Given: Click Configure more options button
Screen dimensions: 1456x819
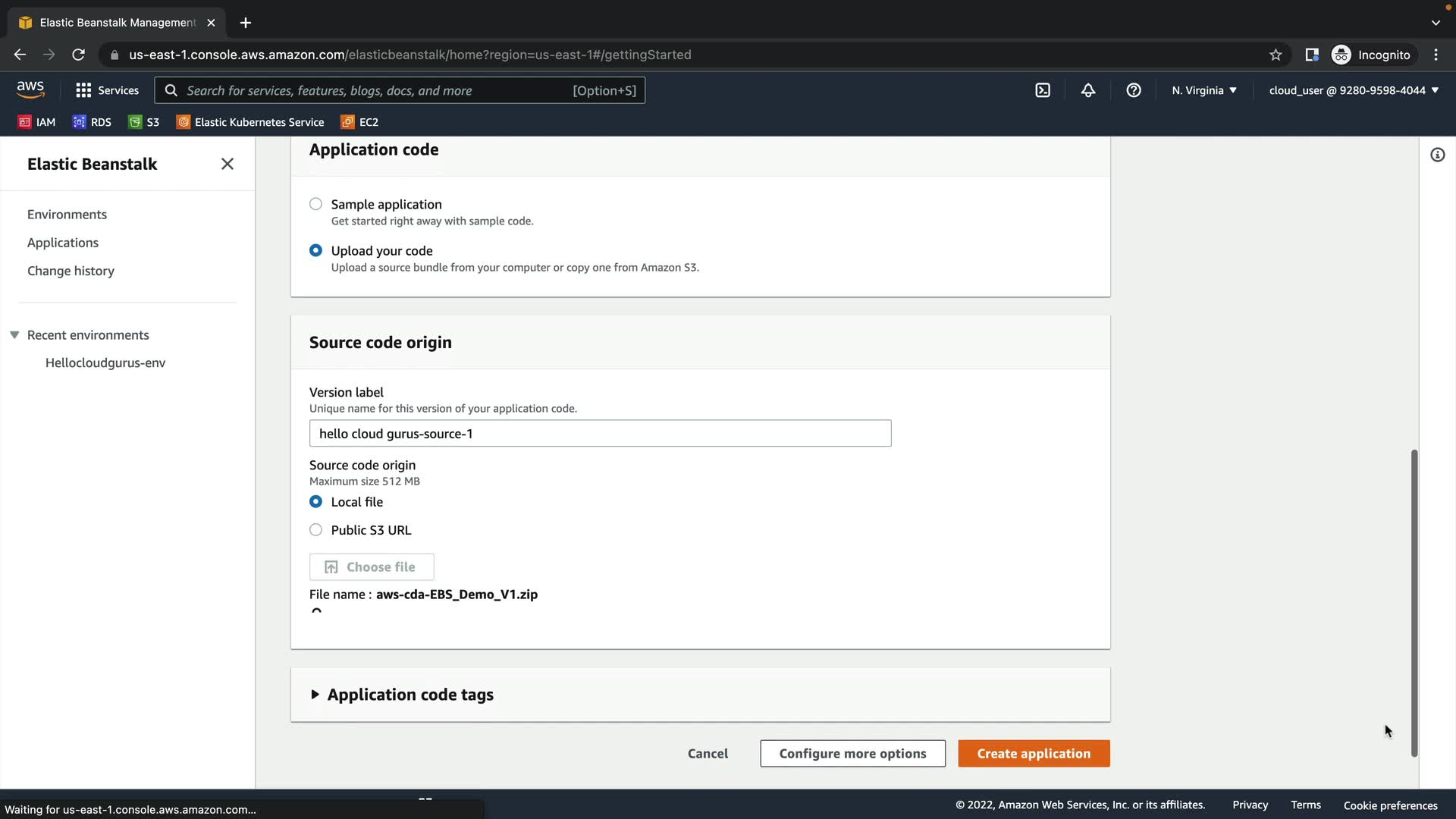Looking at the screenshot, I should (852, 753).
